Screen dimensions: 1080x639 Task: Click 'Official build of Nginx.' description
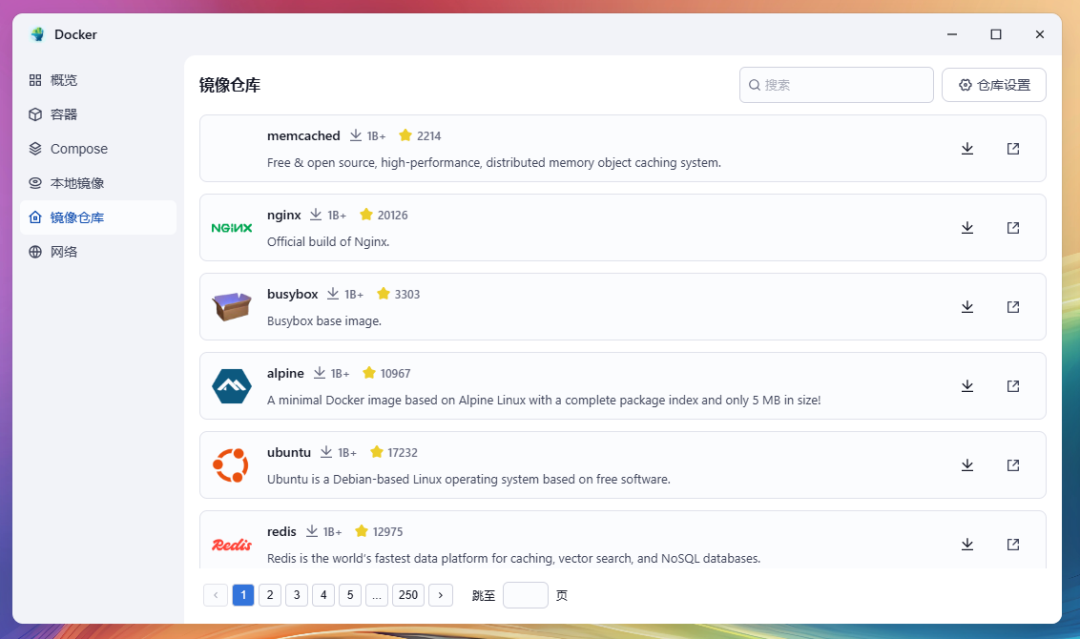click(329, 242)
